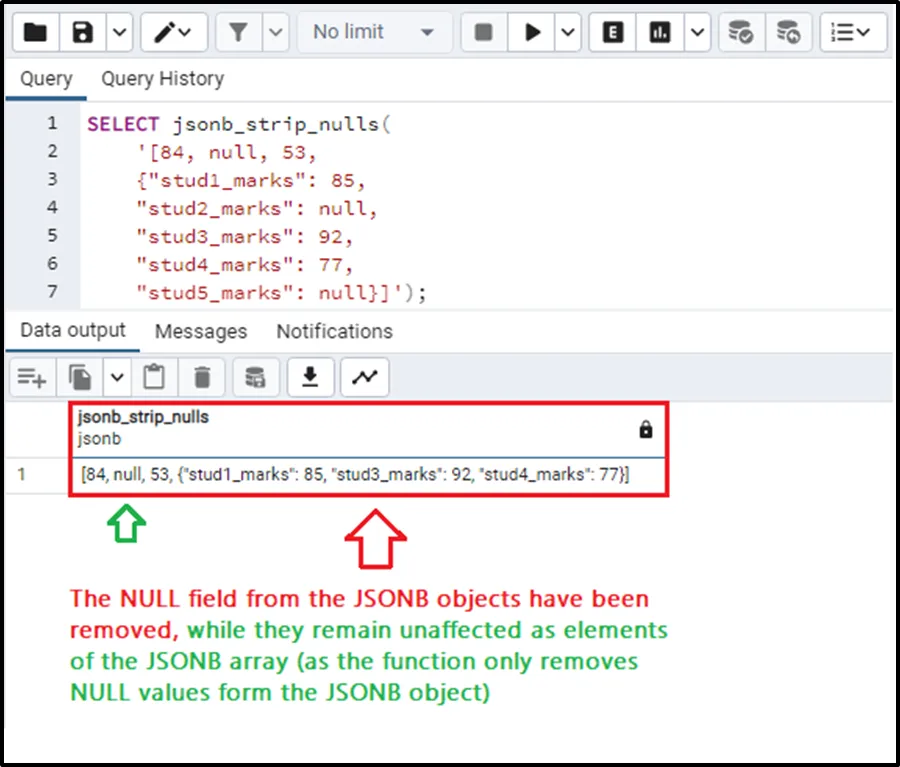Select the Notifications tab
The width and height of the screenshot is (900, 767).
(x=334, y=331)
